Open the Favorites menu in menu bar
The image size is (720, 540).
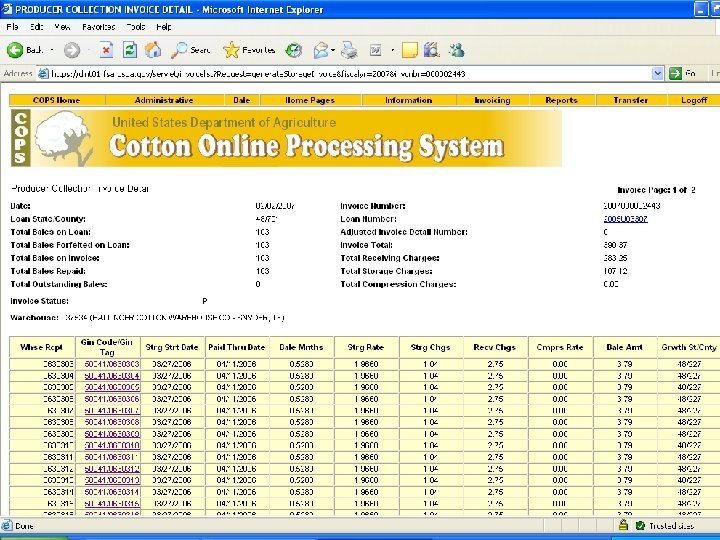click(x=98, y=26)
